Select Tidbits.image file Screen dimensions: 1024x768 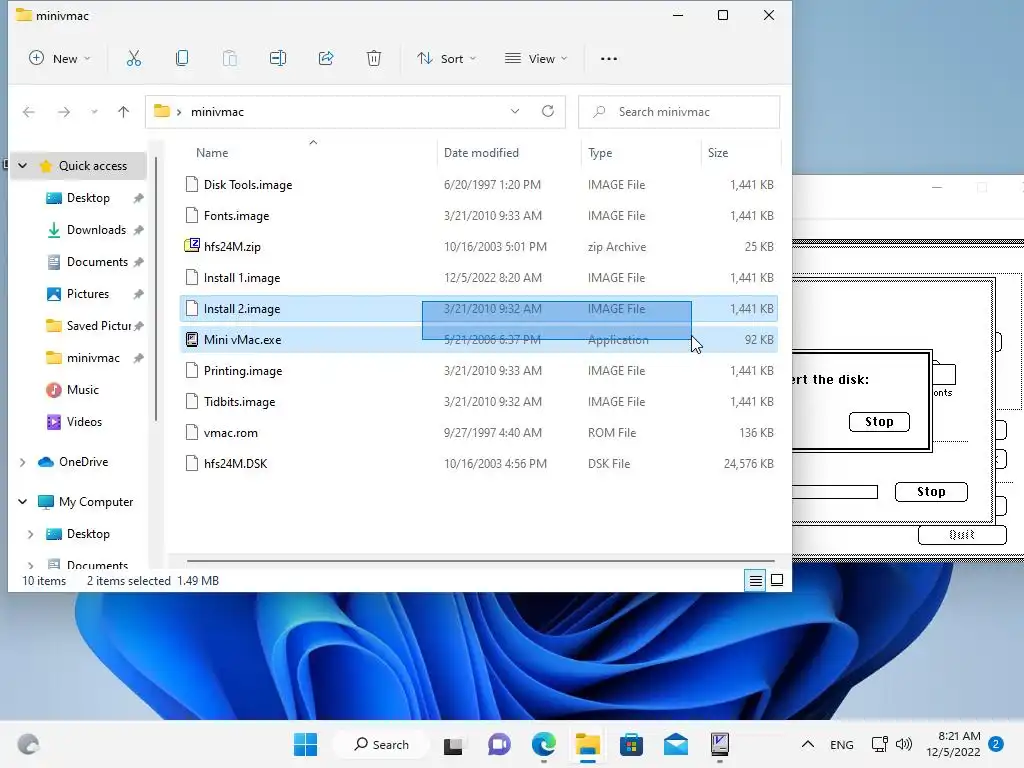point(479,402)
